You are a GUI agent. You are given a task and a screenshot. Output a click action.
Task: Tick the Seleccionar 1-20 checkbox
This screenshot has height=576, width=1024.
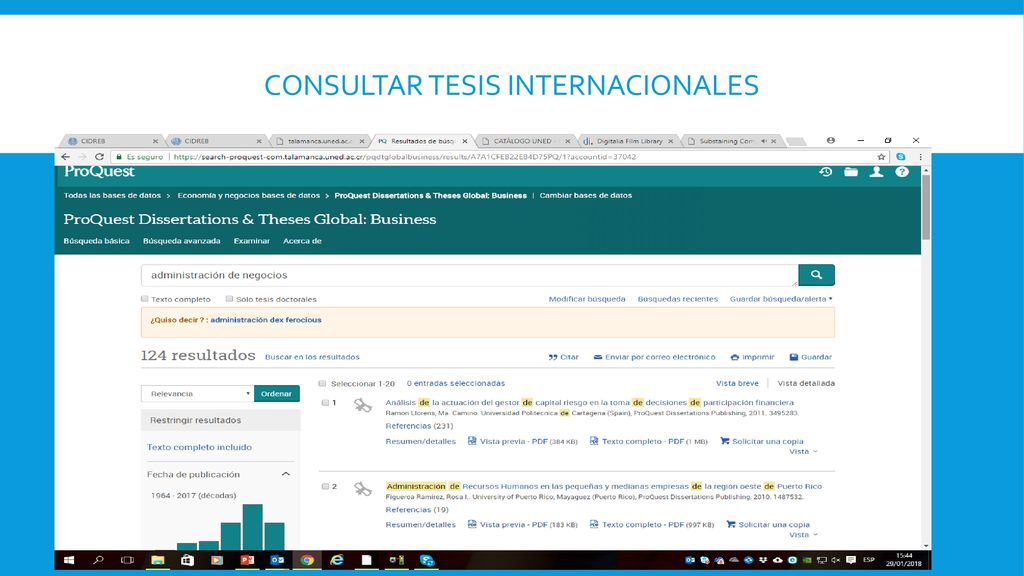[322, 383]
